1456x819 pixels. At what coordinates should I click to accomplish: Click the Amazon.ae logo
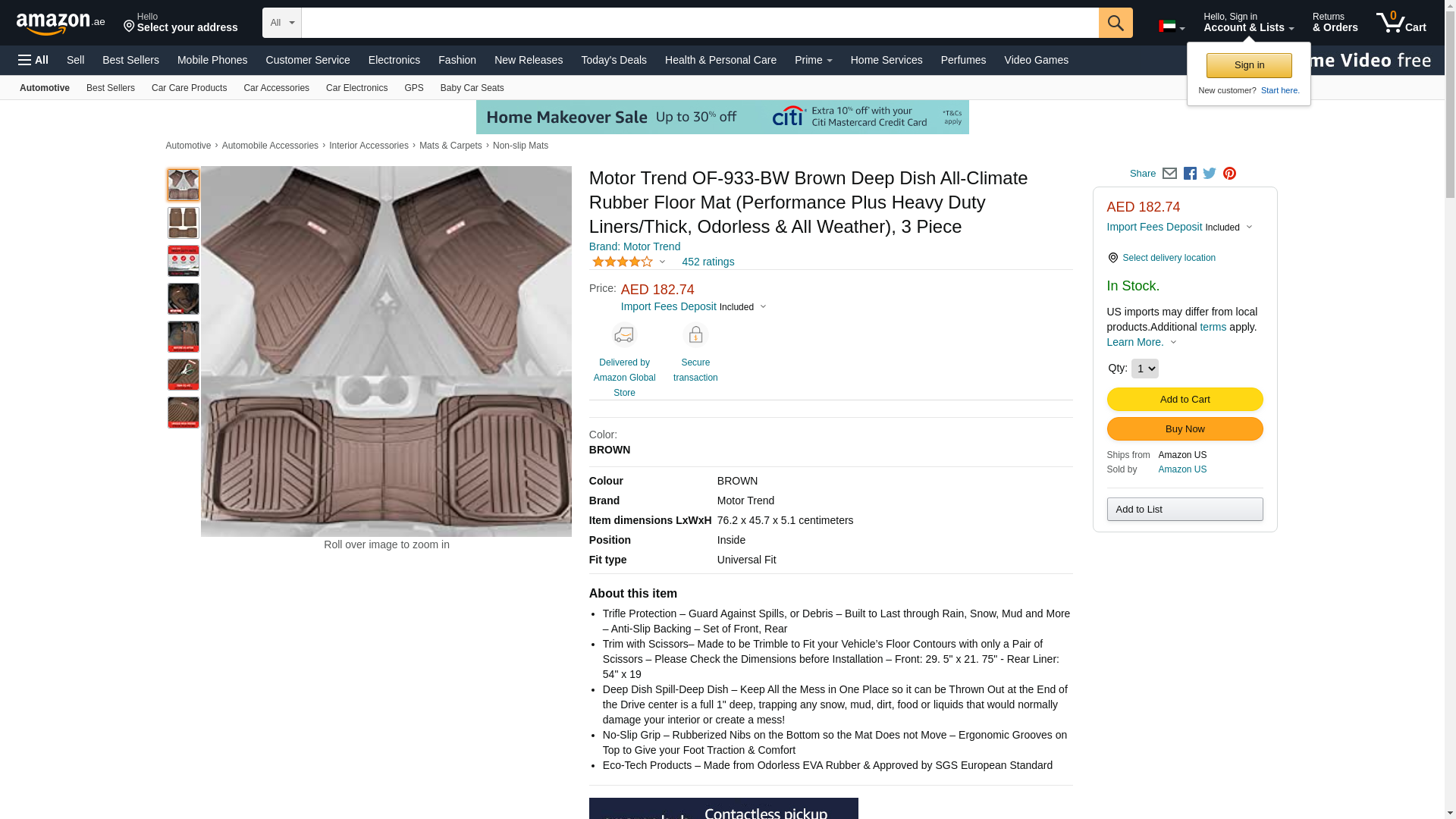[x=61, y=24]
